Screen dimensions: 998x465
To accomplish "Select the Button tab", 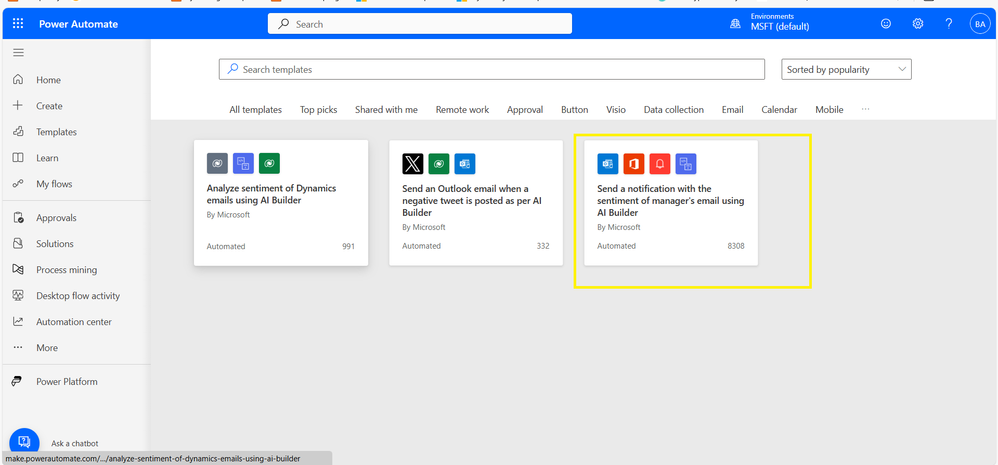I will [575, 109].
